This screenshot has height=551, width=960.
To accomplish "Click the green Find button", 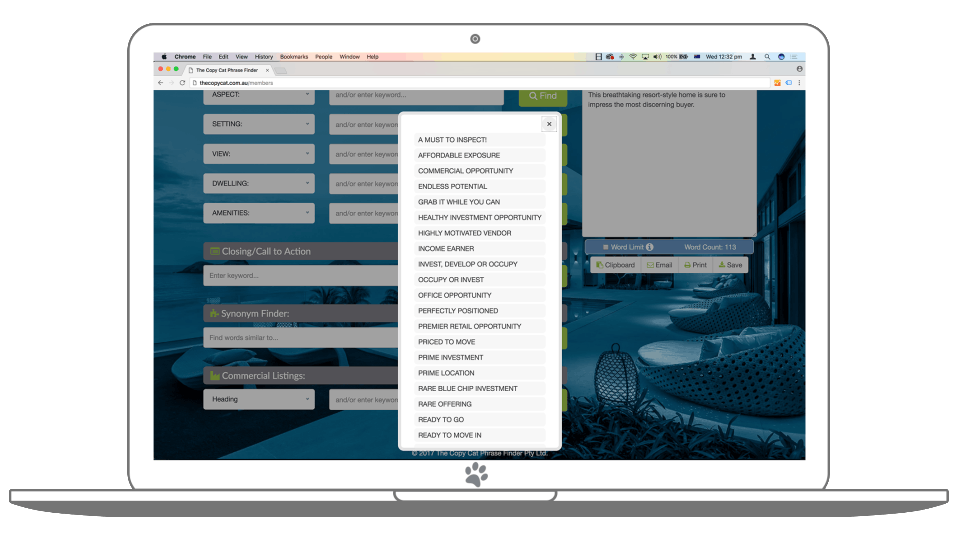I will pos(543,96).
